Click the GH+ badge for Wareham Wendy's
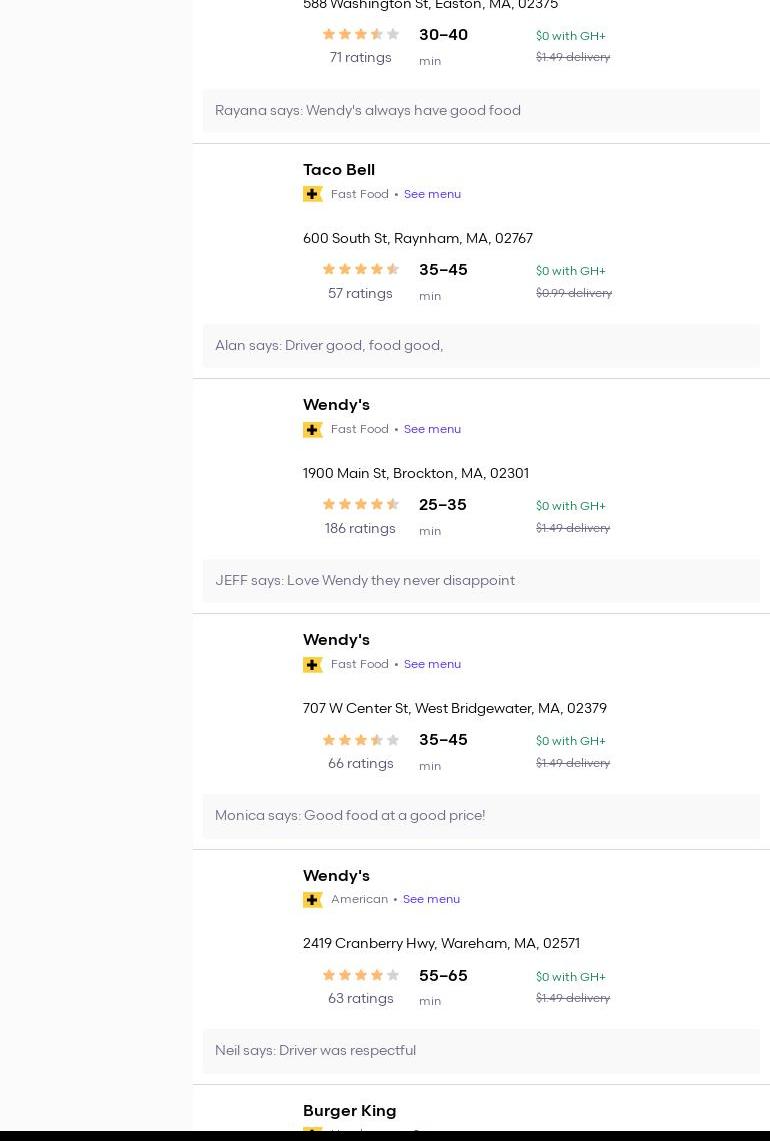The height and width of the screenshot is (1141, 770). pyautogui.click(x=313, y=900)
